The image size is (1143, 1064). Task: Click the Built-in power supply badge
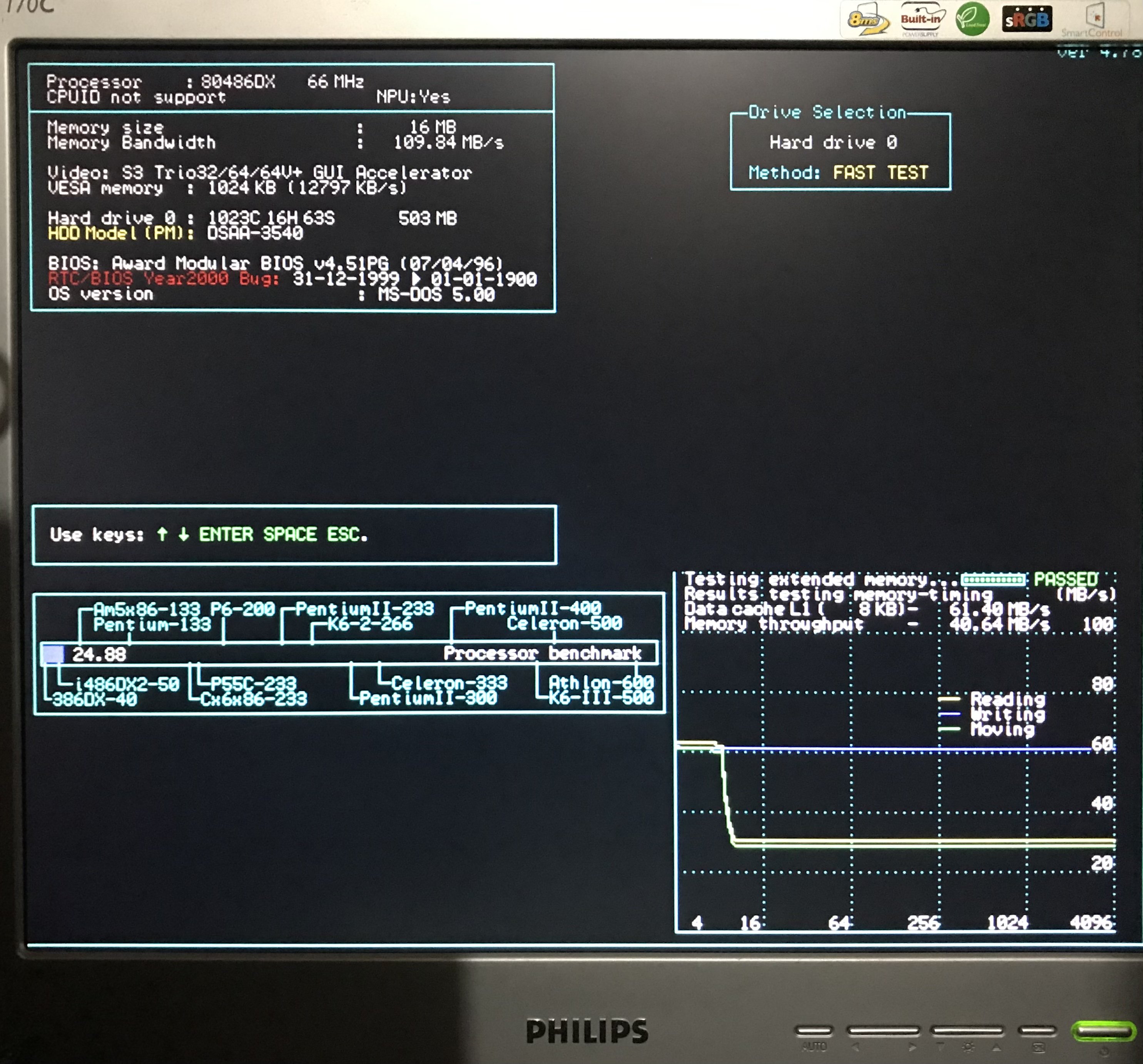(921, 19)
